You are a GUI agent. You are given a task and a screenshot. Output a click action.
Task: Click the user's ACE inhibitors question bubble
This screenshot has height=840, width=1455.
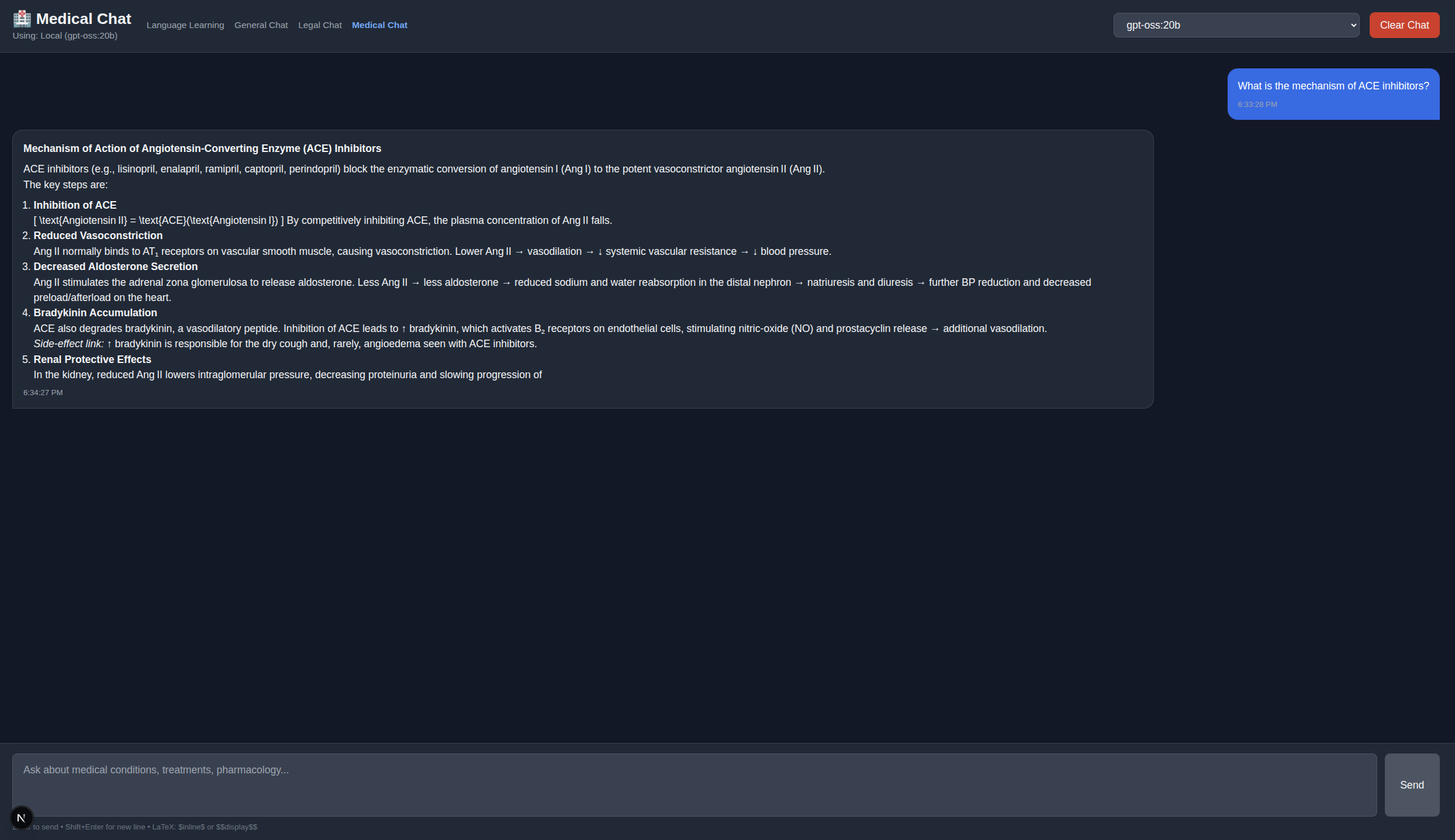pos(1333,86)
